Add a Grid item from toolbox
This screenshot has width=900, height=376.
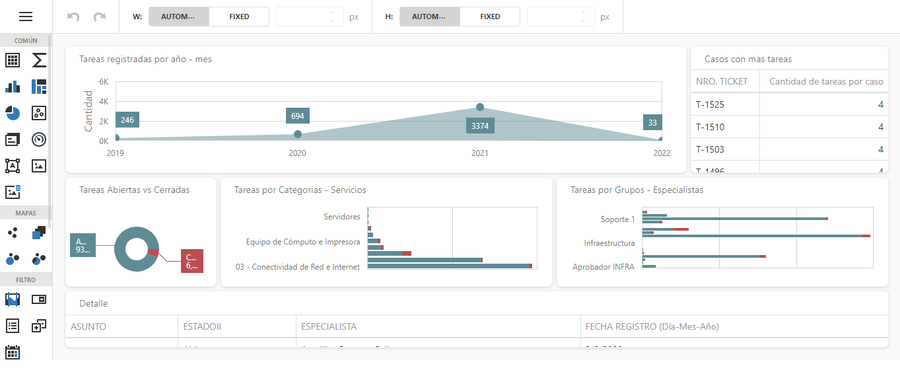click(13, 60)
